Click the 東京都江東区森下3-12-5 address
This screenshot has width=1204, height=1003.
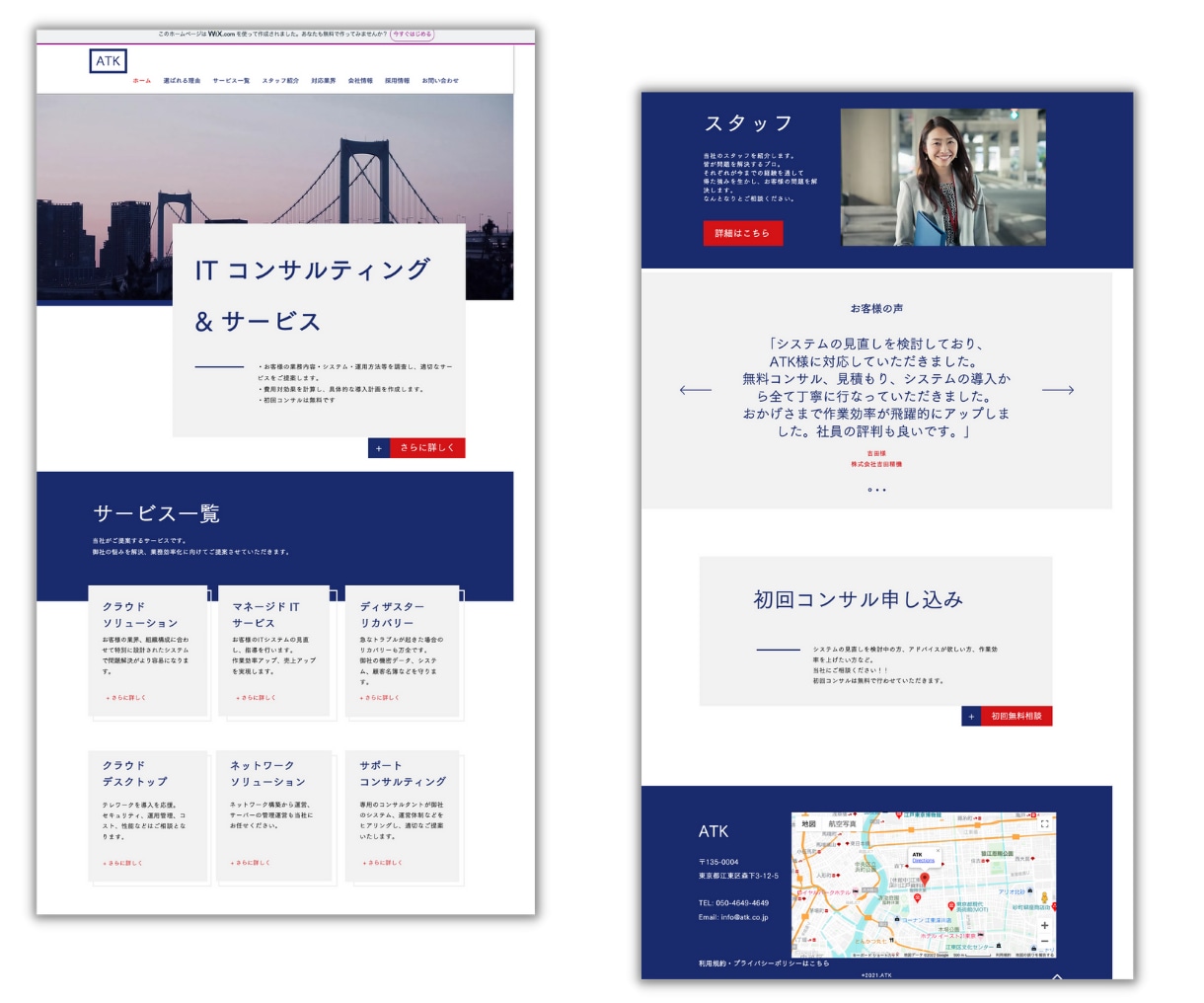(738, 876)
